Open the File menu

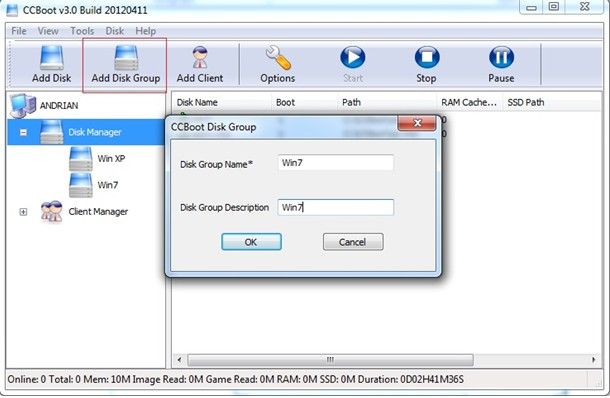(x=19, y=31)
